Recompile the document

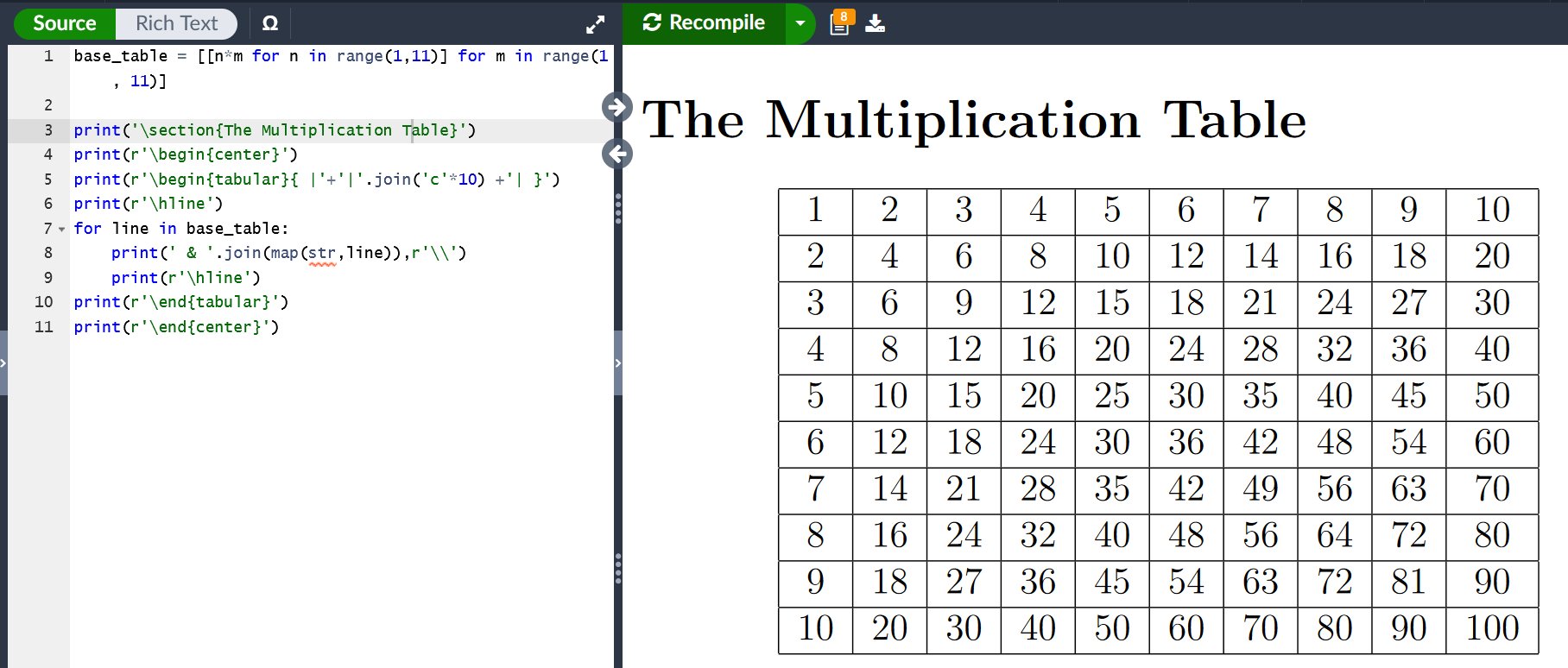(705, 23)
